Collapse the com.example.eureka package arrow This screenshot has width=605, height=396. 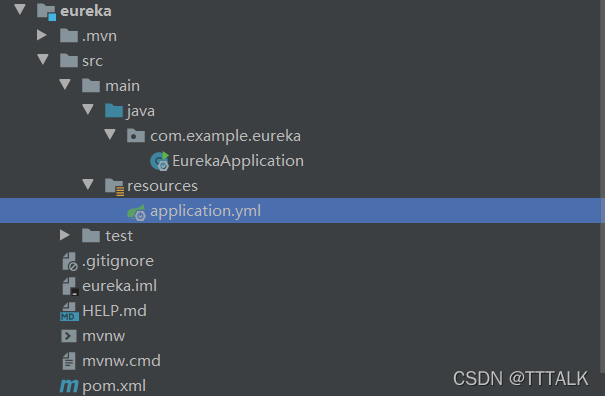point(110,135)
